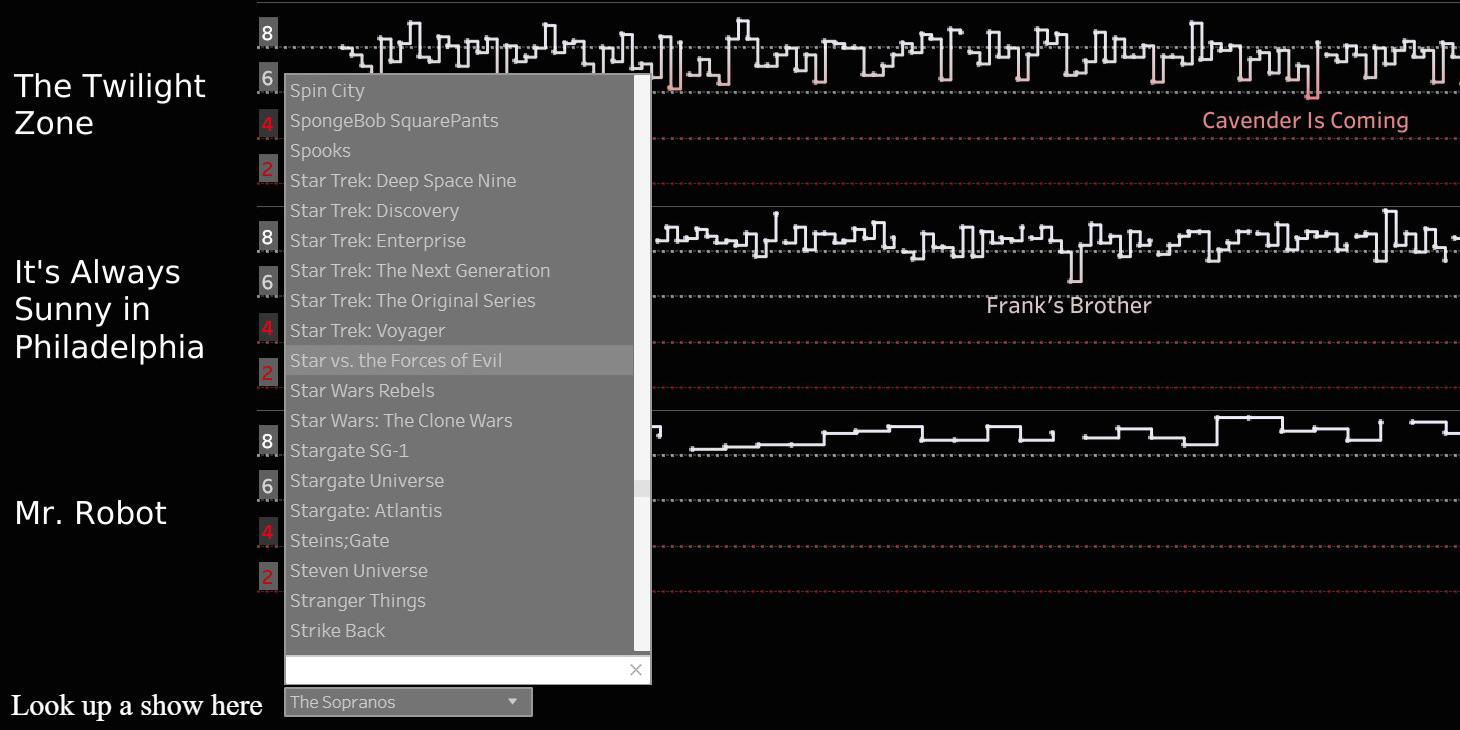Viewport: 1460px width, 730px height.
Task: Select Stranger Things from the list
Action: [357, 601]
